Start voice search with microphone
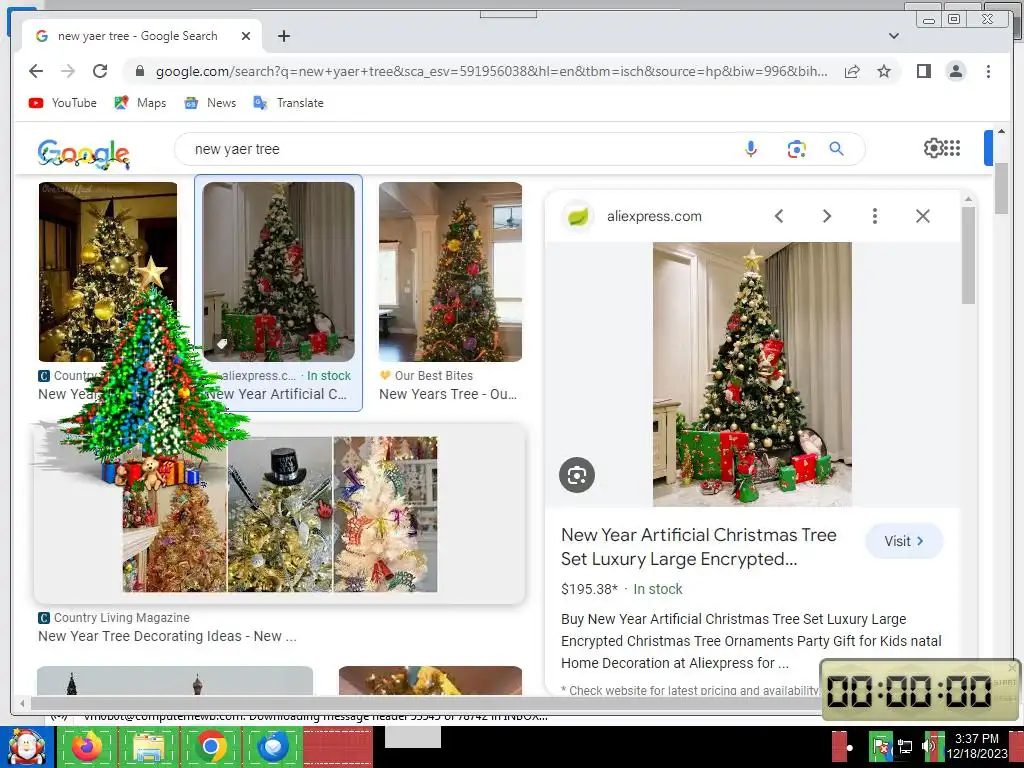1024x768 pixels. (751, 149)
